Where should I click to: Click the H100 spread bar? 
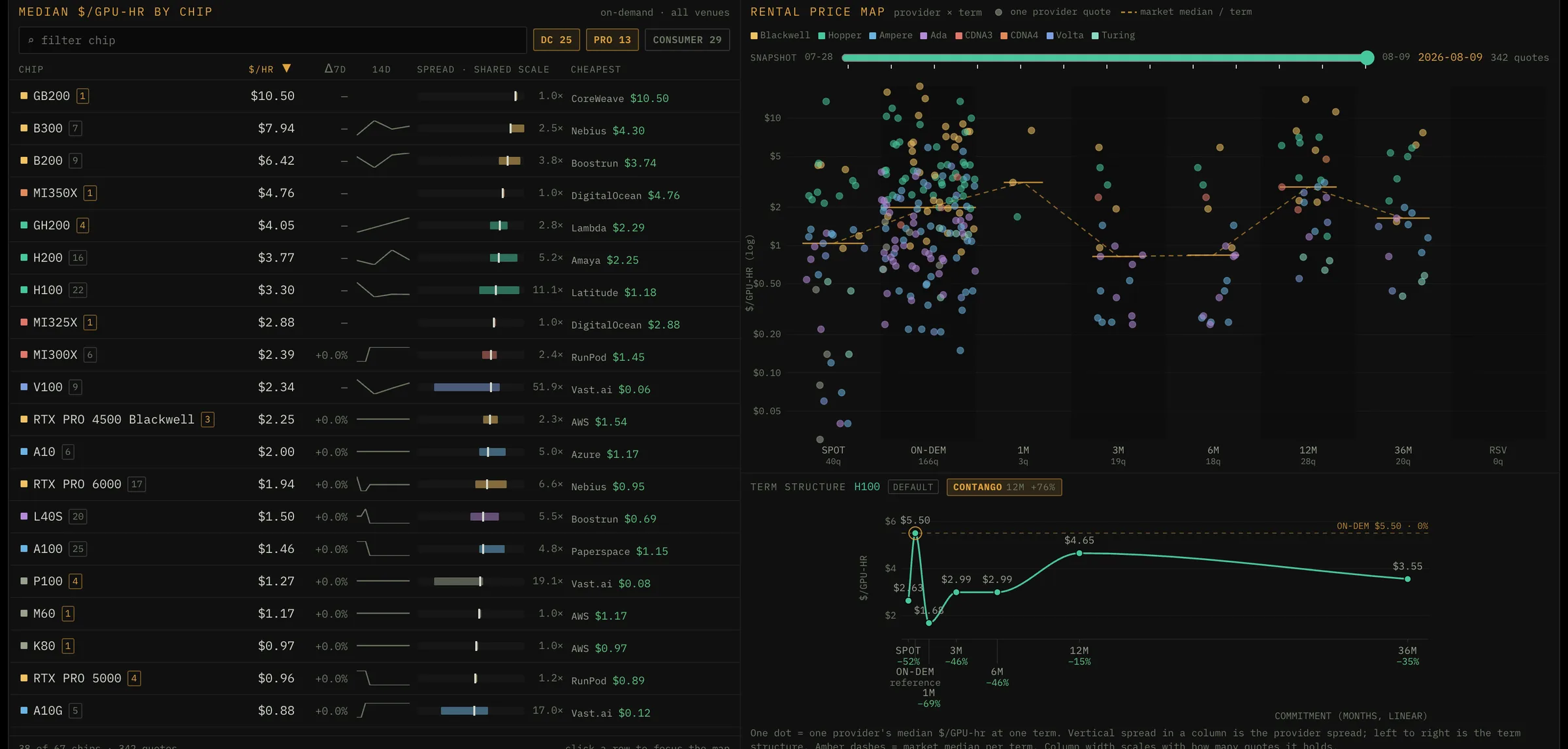tap(499, 290)
